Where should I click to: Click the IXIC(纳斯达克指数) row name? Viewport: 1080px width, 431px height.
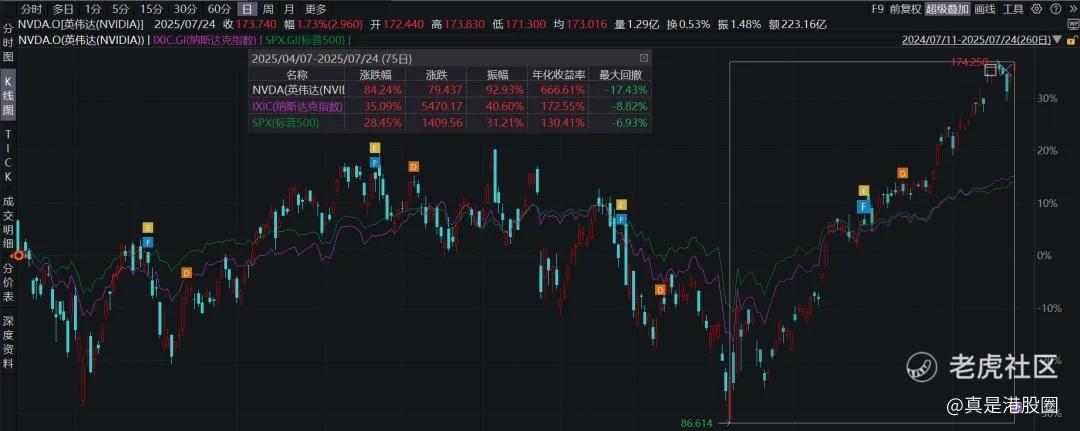297,107
